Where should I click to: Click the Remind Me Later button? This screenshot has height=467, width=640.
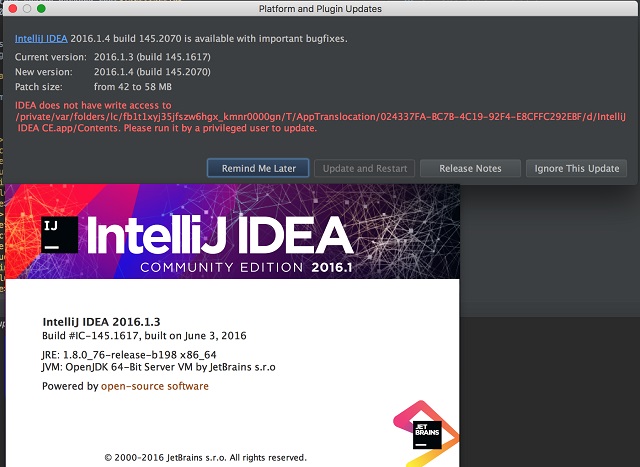[258, 168]
